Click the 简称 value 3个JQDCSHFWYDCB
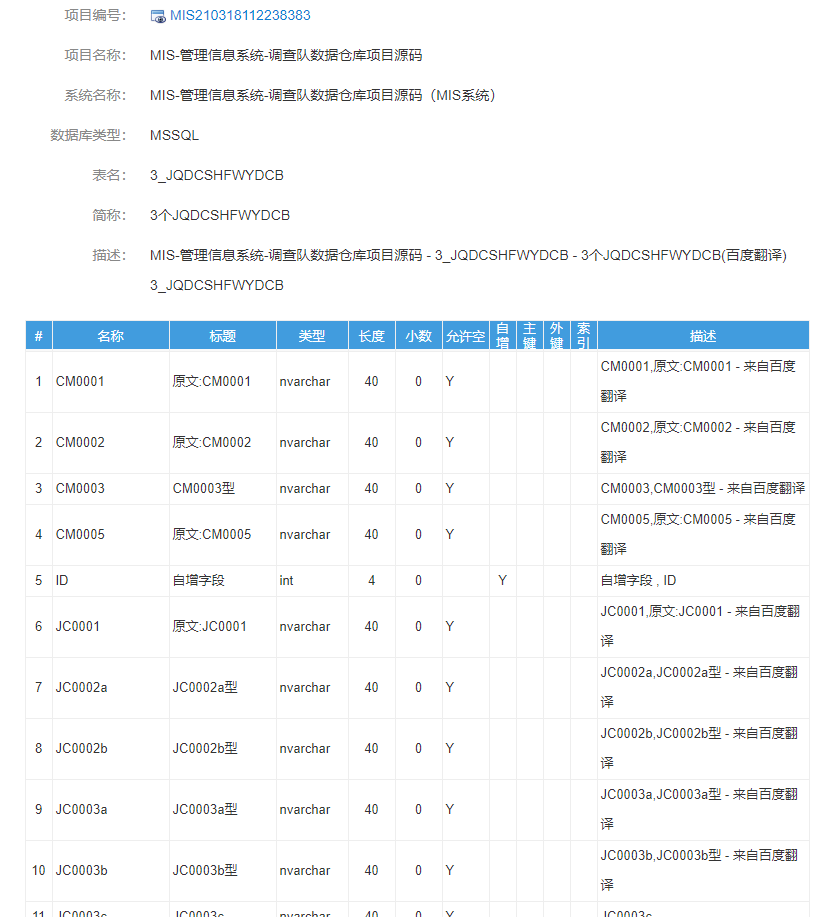 pos(219,215)
